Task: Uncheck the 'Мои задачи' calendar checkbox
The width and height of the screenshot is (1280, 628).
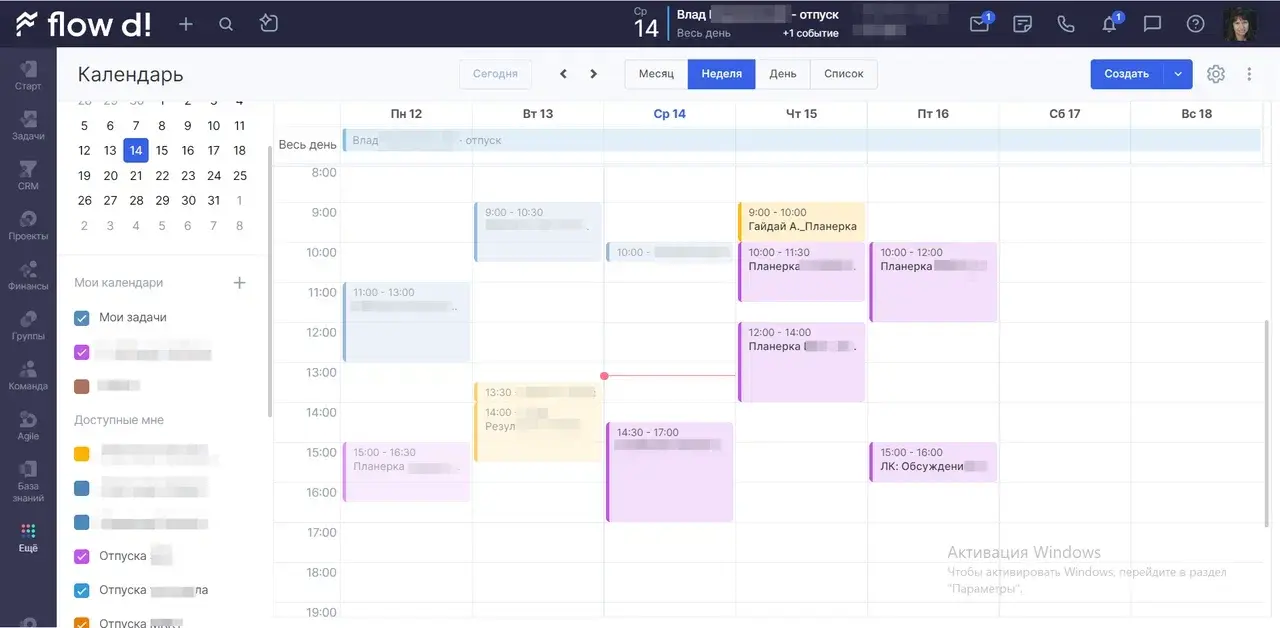Action: (x=82, y=318)
